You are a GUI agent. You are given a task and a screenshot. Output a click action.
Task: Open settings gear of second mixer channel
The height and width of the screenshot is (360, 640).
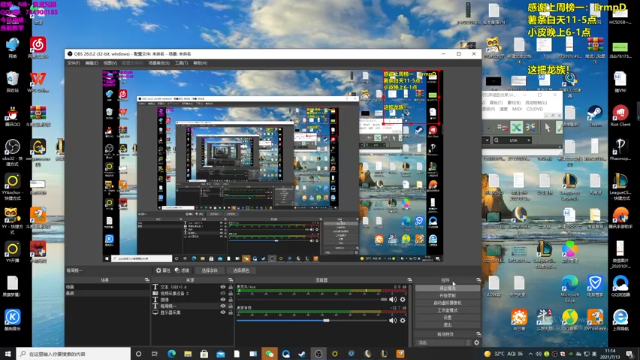click(x=403, y=321)
